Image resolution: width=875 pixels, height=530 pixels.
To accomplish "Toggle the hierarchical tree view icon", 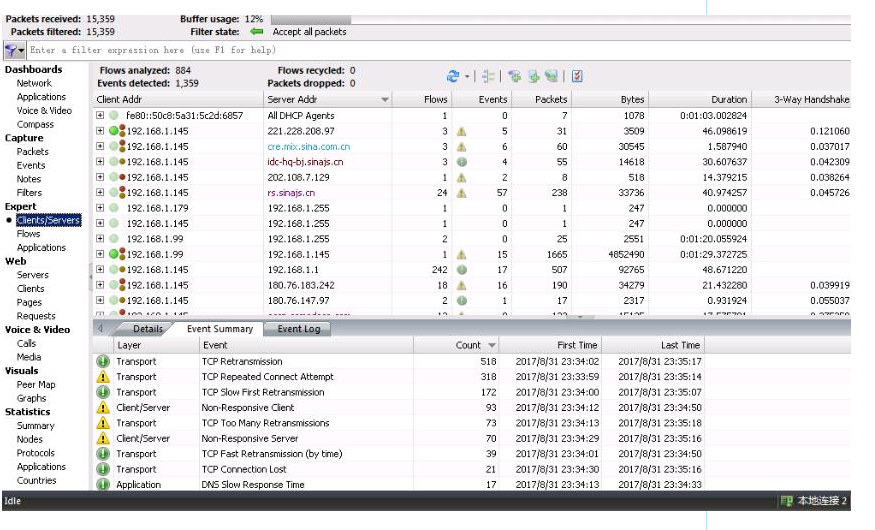I will point(488,76).
